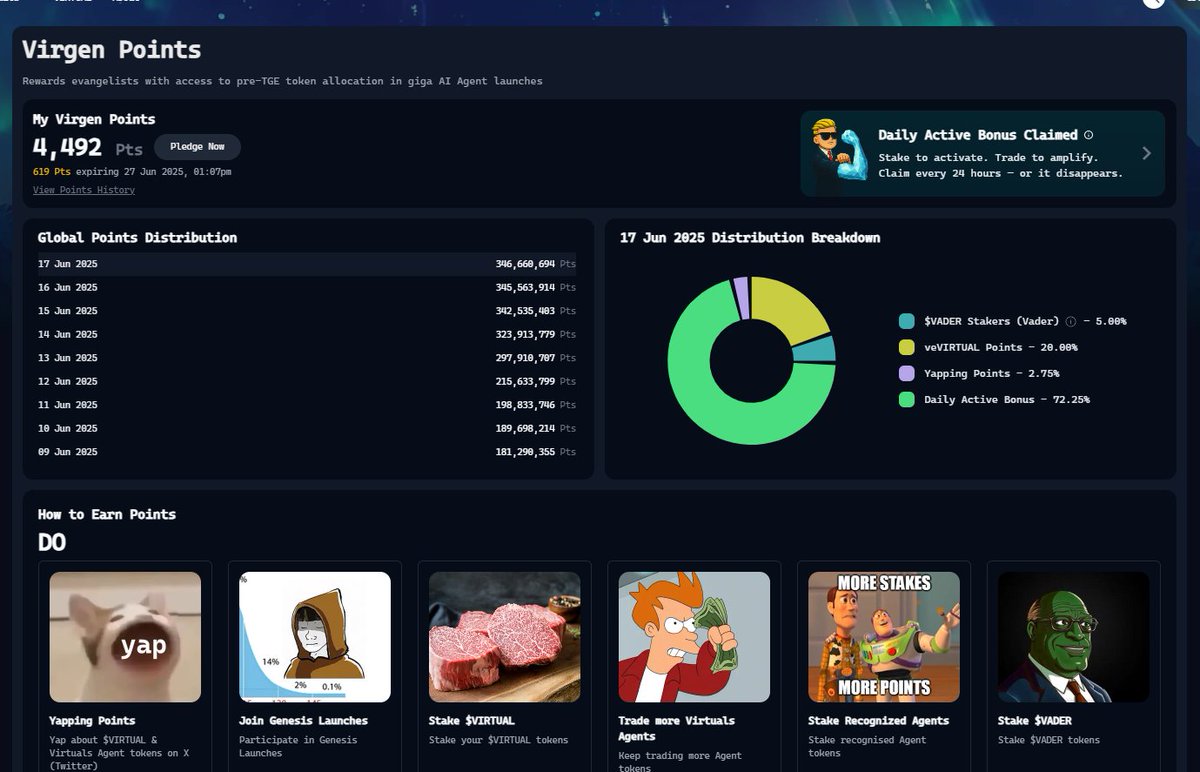
Task: Expand Daily Active Bonus chevron arrow
Action: [1146, 153]
